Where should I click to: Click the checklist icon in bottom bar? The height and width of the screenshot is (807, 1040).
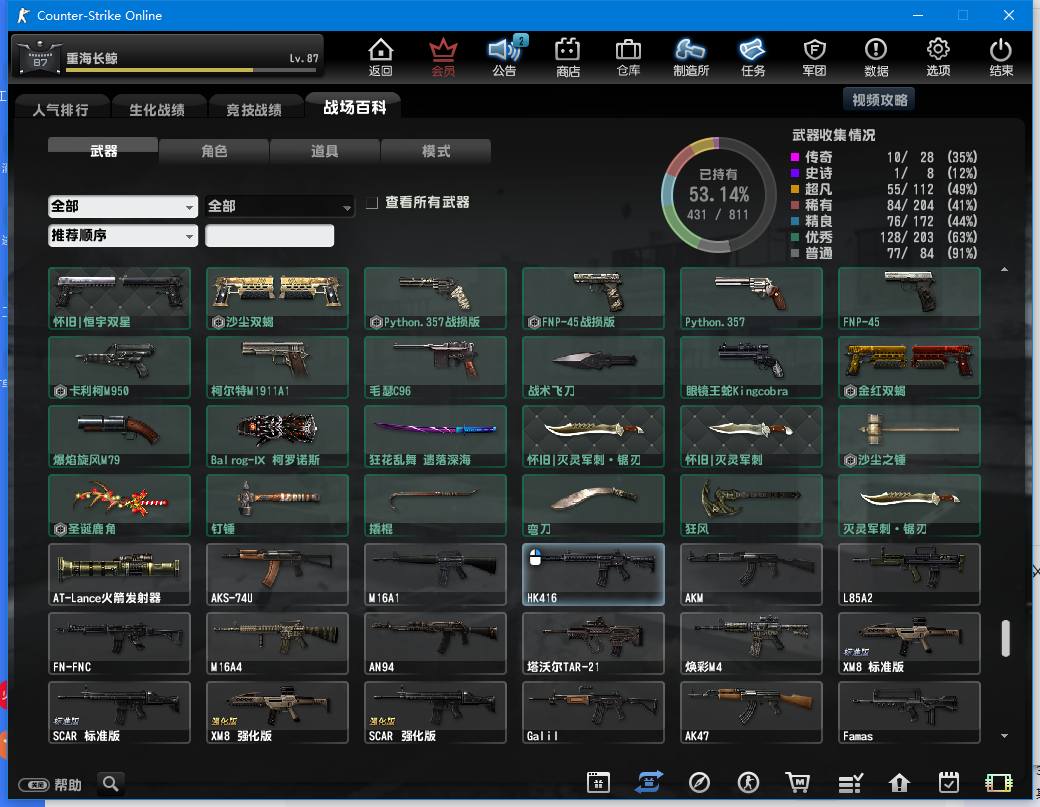[850, 783]
